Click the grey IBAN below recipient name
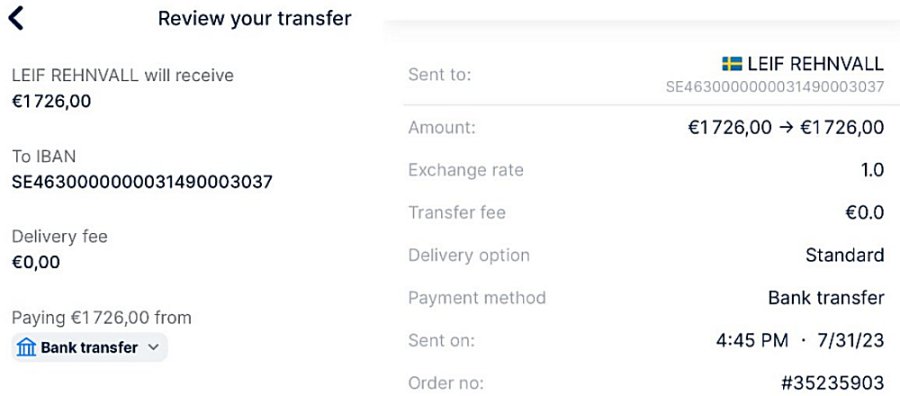Image resolution: width=900 pixels, height=396 pixels. coord(775,87)
